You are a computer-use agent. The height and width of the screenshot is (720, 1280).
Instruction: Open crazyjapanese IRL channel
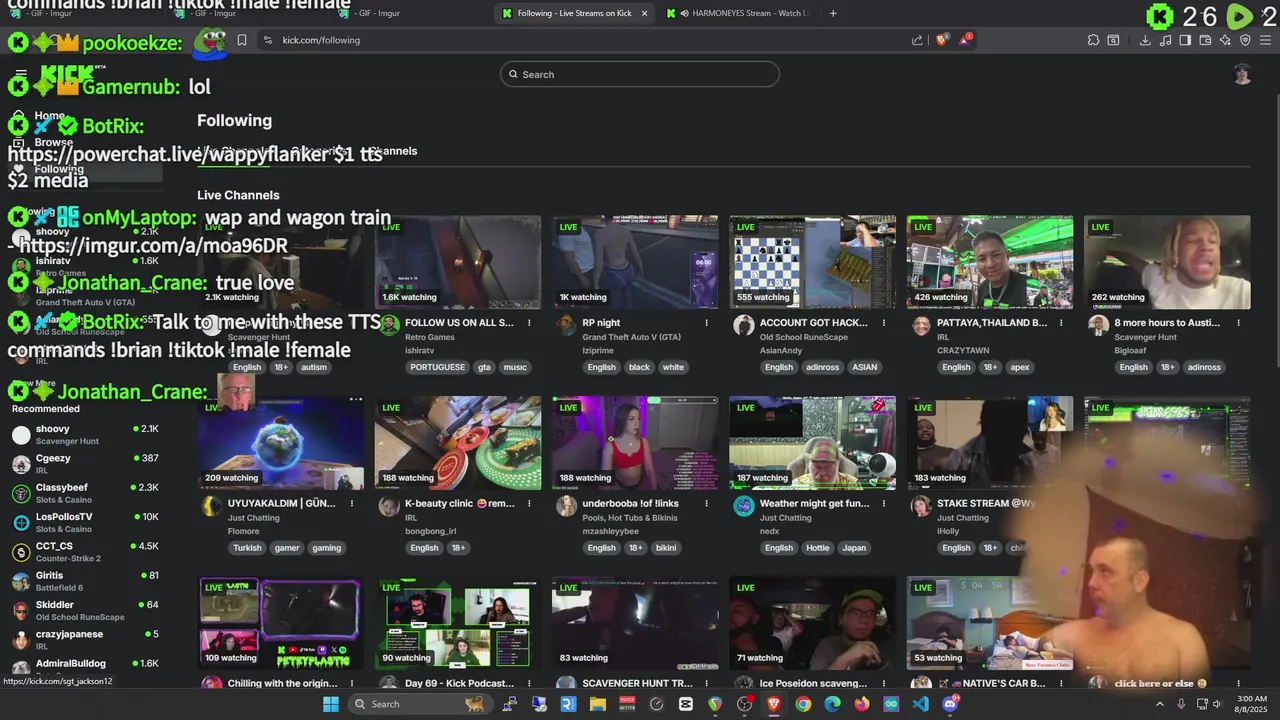86,640
